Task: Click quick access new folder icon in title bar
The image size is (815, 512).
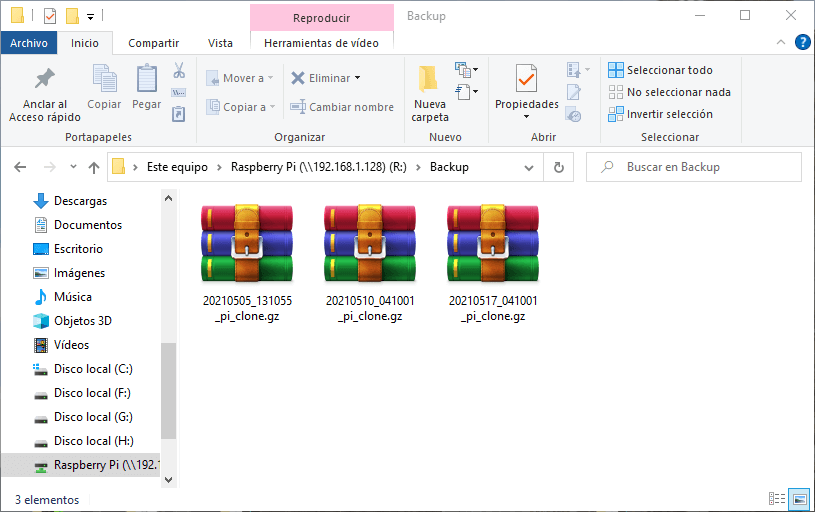Action: pos(72,16)
